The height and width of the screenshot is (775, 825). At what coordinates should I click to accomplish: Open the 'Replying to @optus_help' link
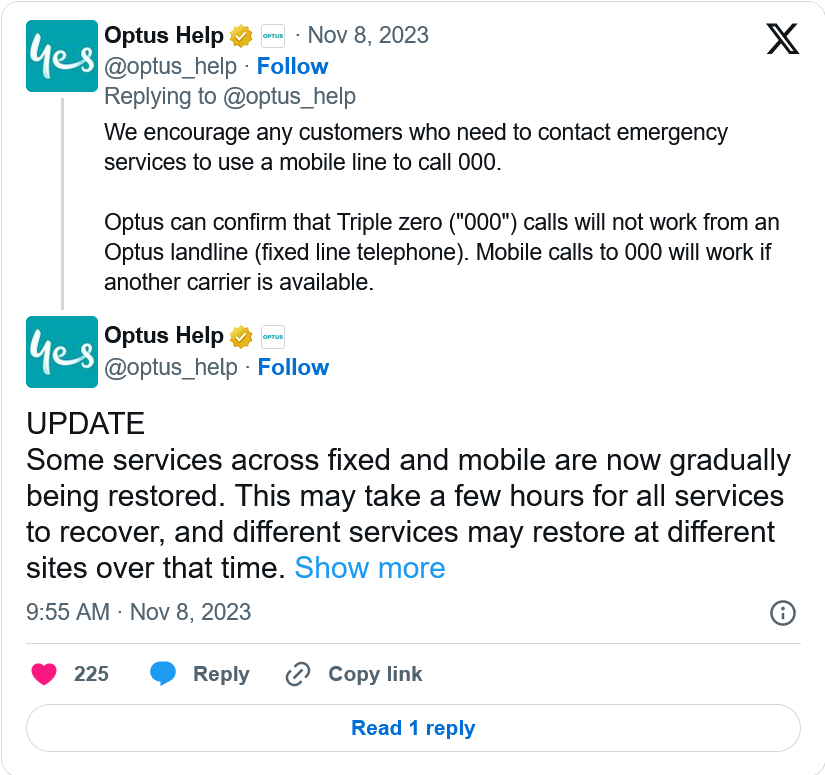click(x=230, y=96)
